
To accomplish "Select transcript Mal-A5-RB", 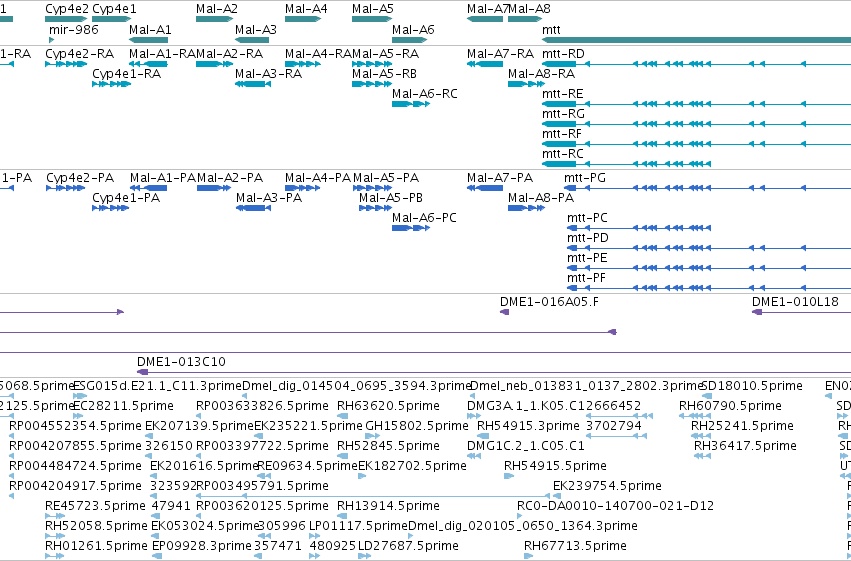I will (x=372, y=84).
